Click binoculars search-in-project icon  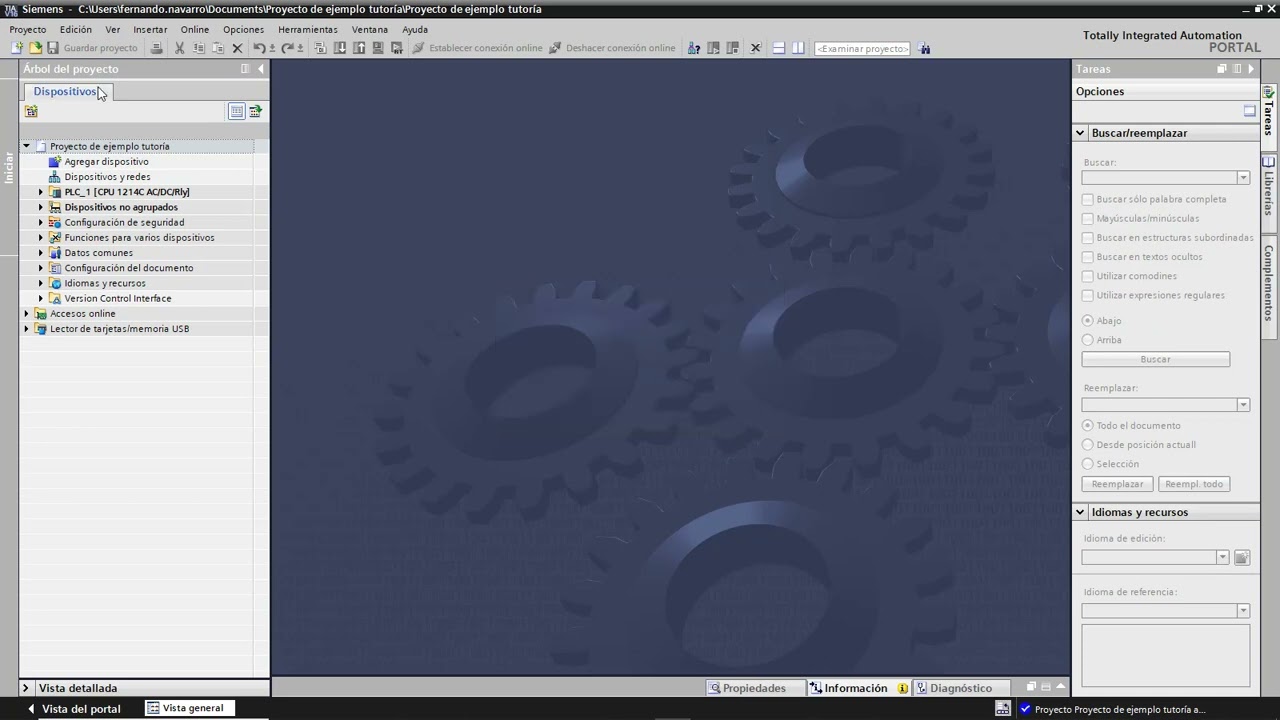click(x=925, y=48)
